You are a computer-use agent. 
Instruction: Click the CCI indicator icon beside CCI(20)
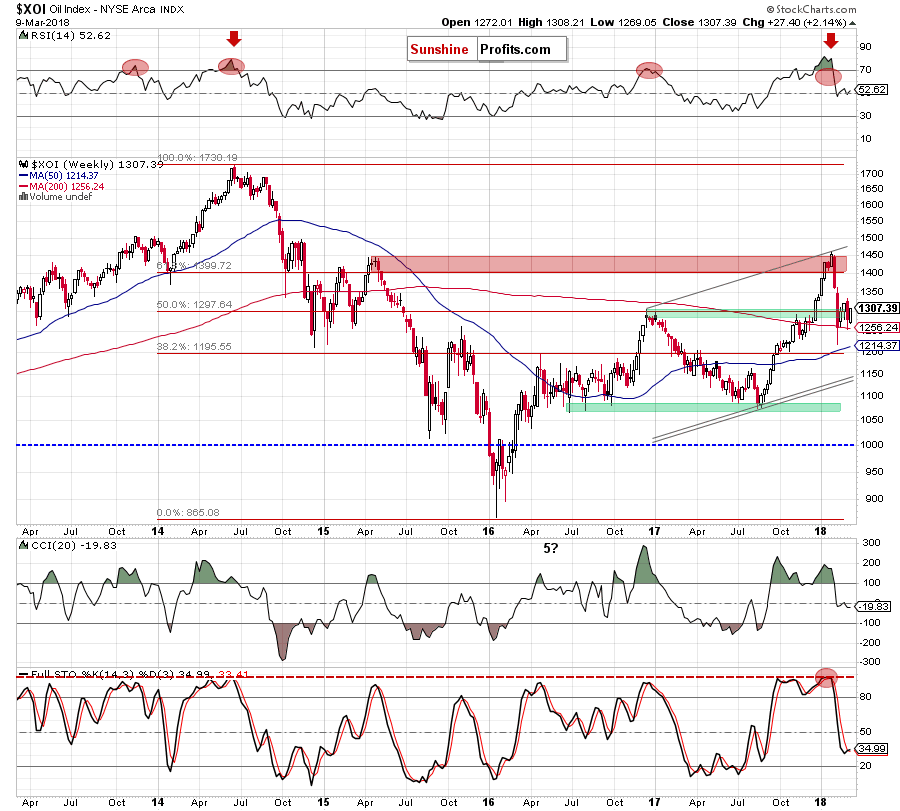[x=24, y=545]
